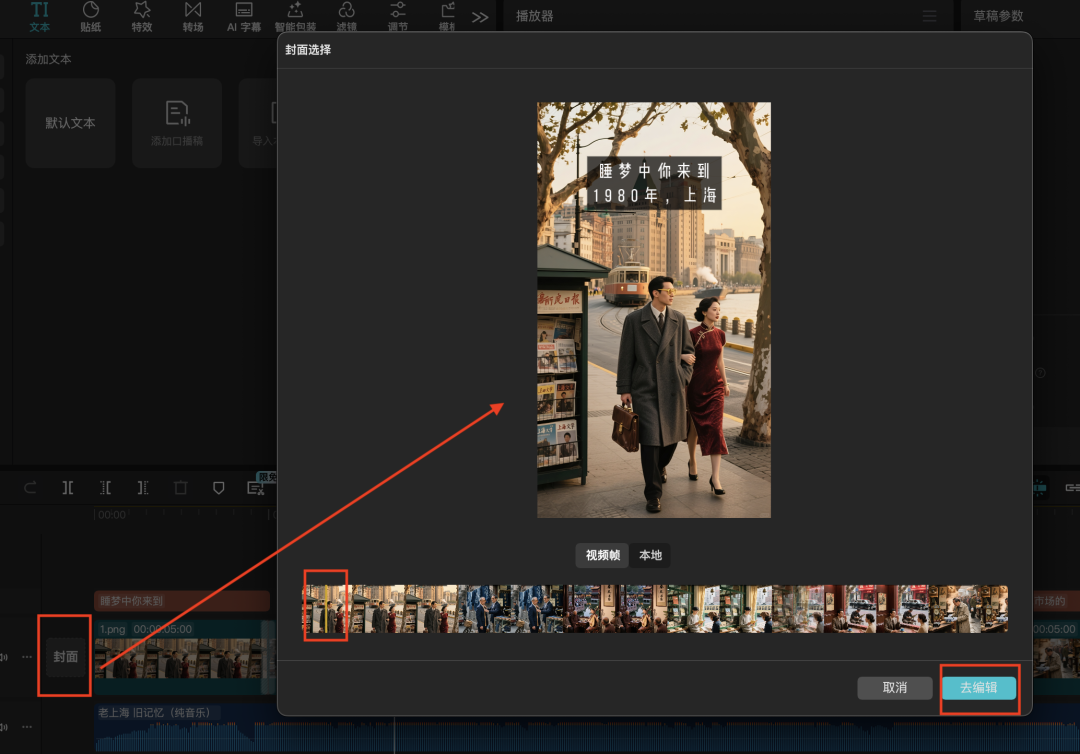Click the delete trash icon in timeline toolbar
The width and height of the screenshot is (1080, 754).
180,488
